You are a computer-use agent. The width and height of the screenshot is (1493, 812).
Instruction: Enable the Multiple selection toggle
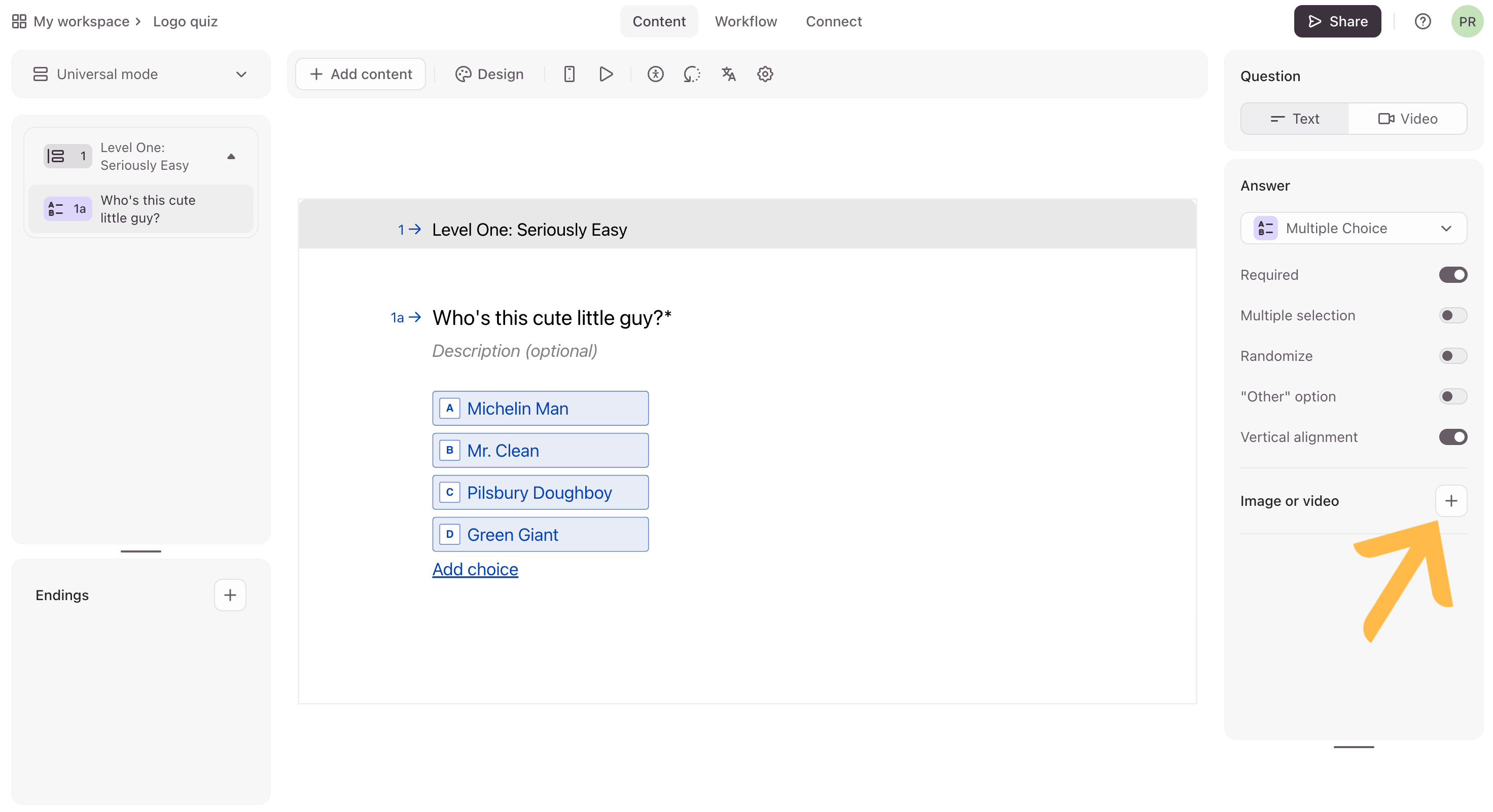coord(1452,315)
